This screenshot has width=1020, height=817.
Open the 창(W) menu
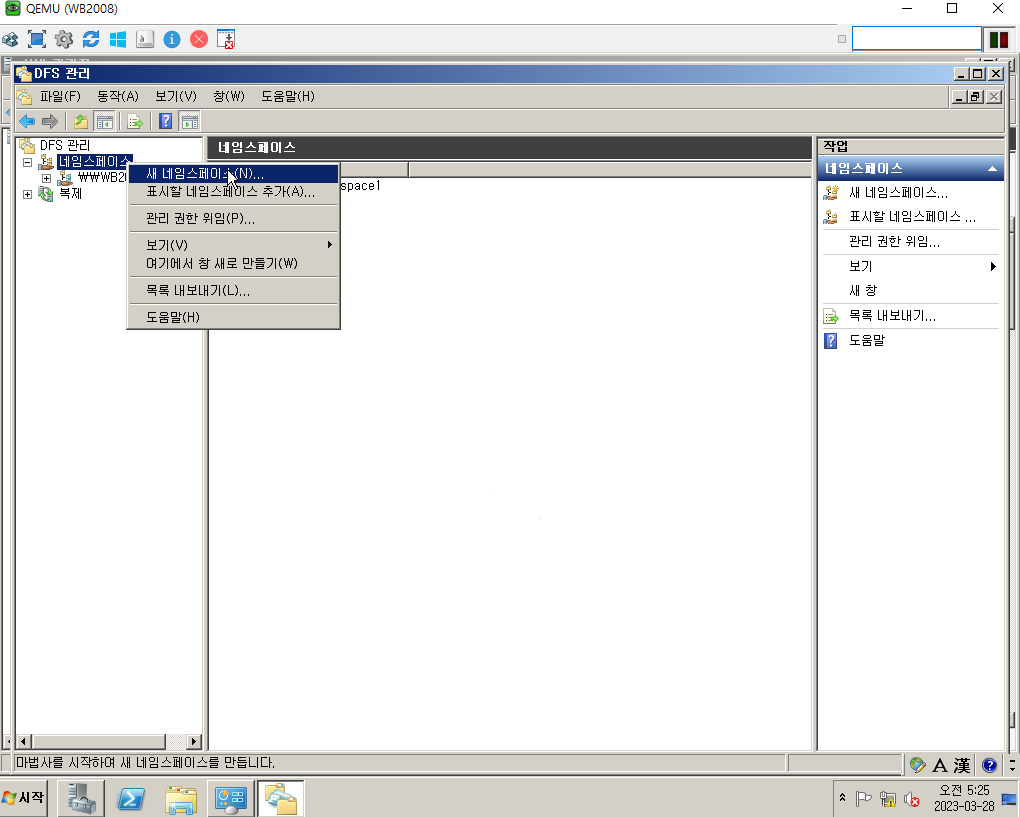point(229,97)
